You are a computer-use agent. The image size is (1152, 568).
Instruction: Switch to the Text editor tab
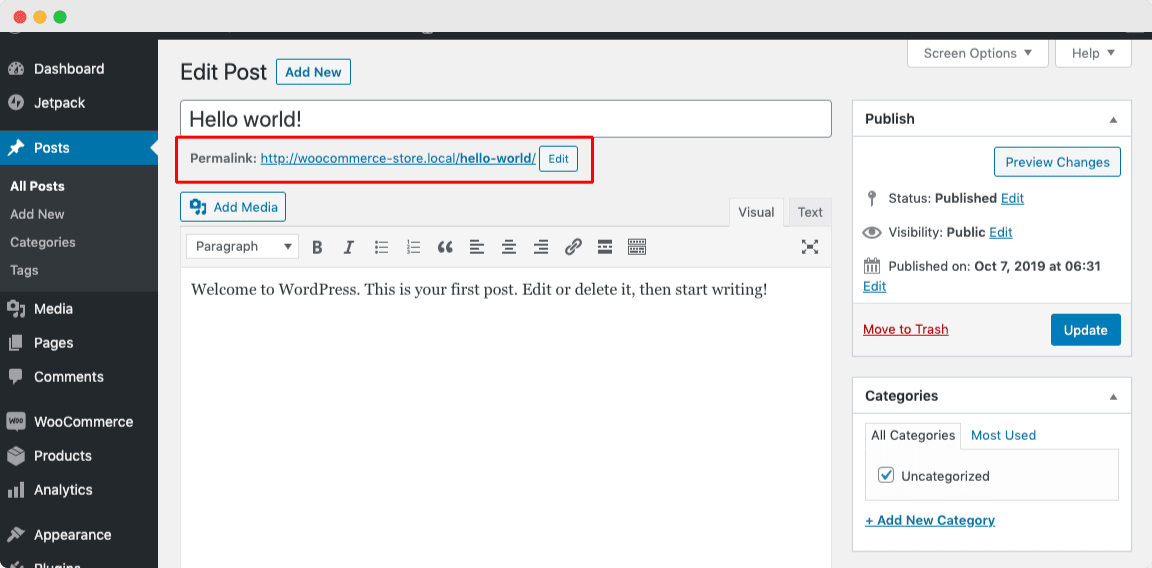point(810,212)
